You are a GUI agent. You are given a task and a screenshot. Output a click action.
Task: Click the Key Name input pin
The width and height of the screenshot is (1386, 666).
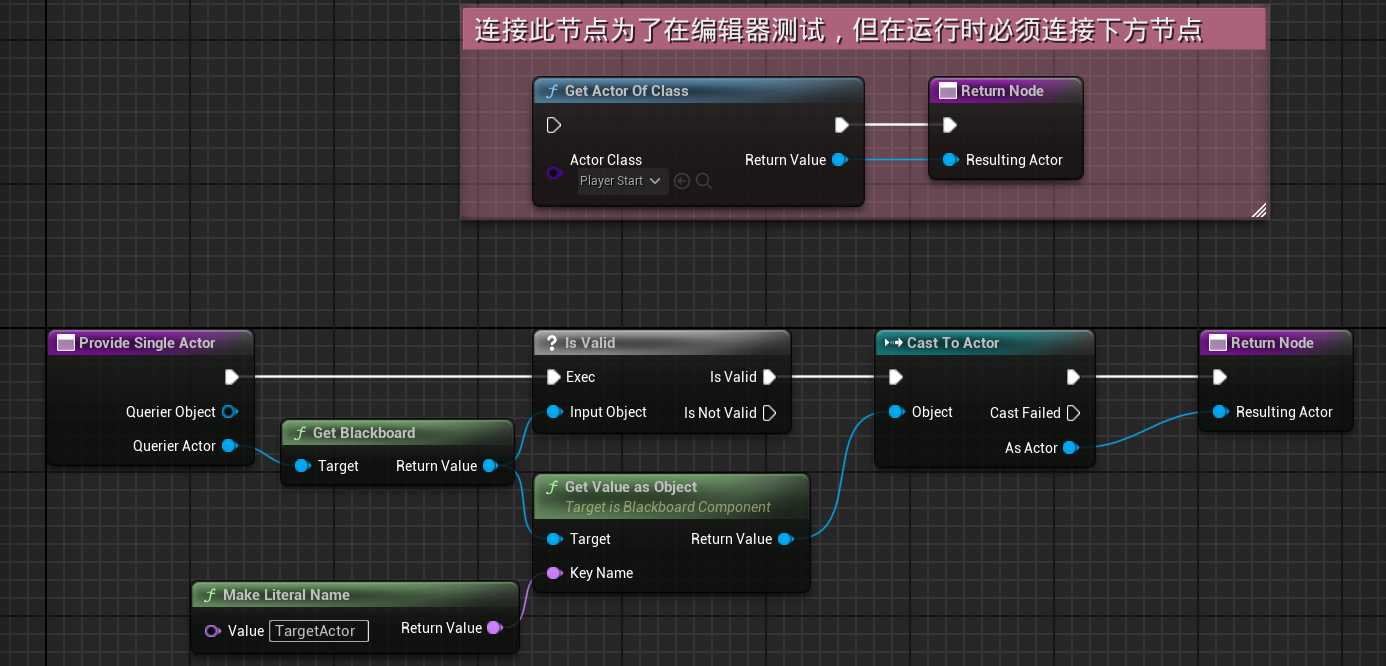[553, 573]
